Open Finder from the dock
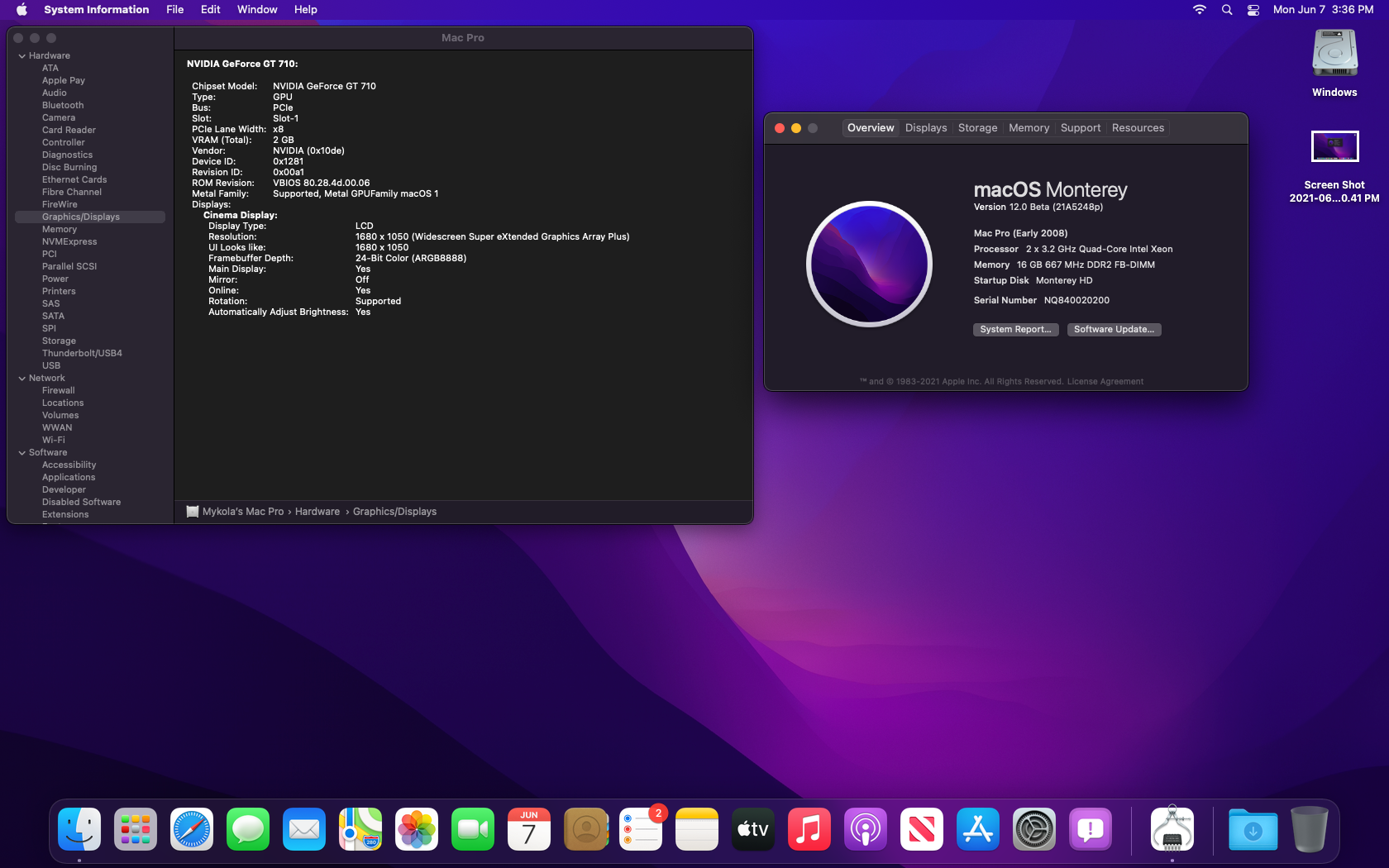1389x868 pixels. pos(79,829)
